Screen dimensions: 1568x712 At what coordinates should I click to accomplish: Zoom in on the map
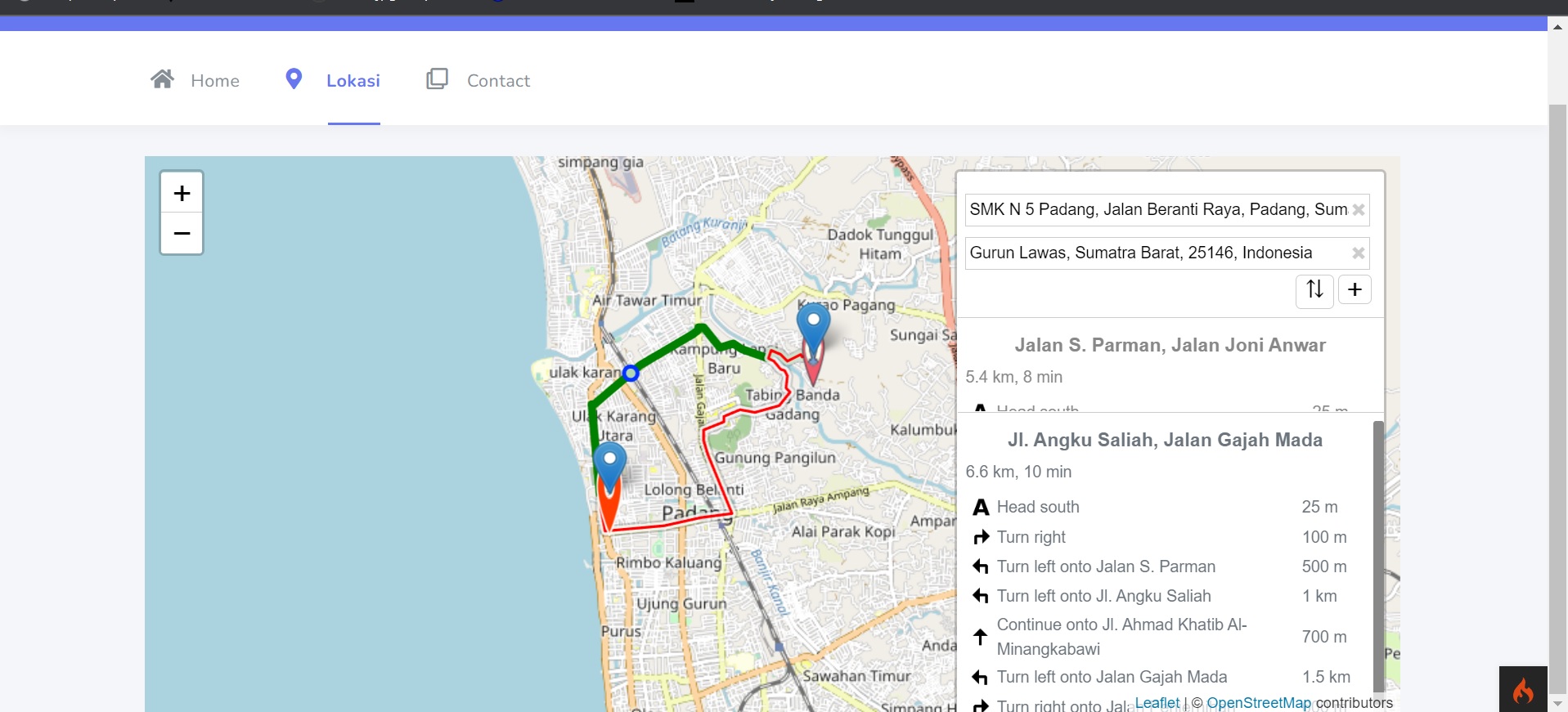point(182,194)
